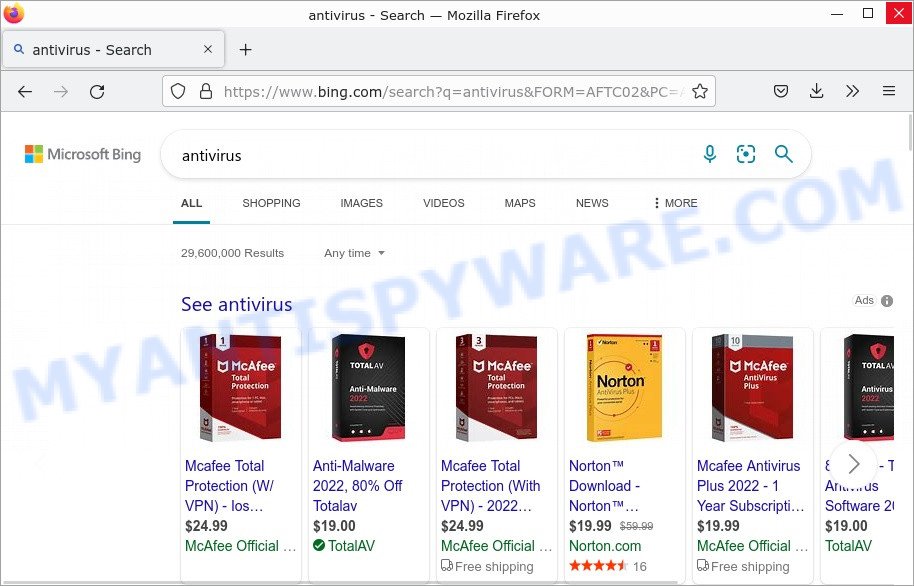Open TotalAV Anti-Malware 2022 box image
The width and height of the screenshot is (914, 586).
pos(368,387)
